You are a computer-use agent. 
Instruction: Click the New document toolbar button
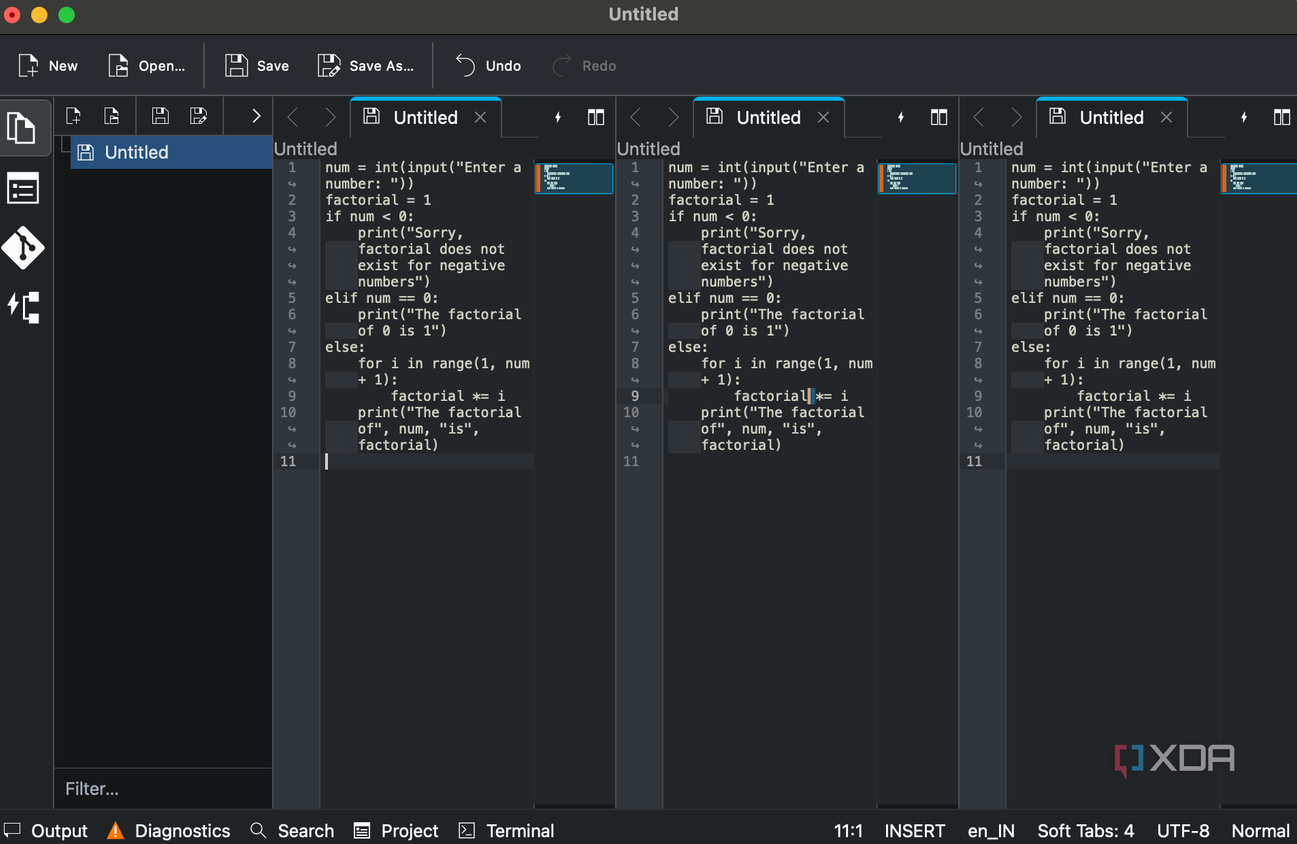point(48,66)
